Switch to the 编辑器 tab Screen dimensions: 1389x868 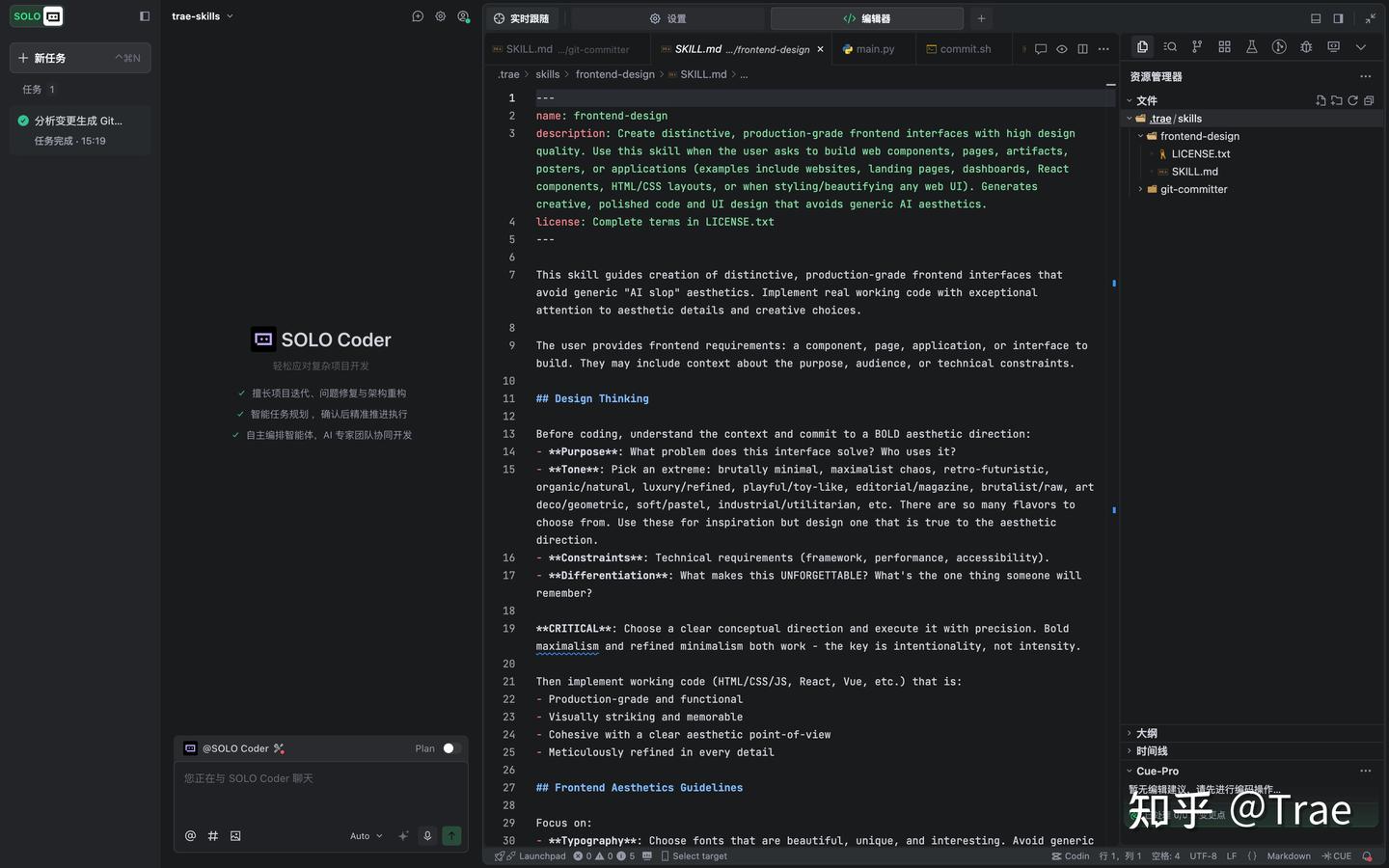tap(866, 18)
